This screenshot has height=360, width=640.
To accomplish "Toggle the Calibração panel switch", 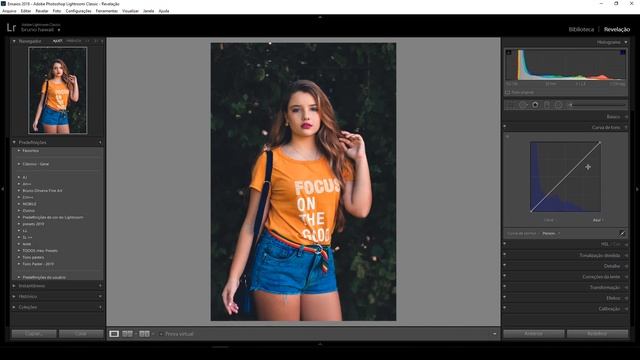I will 505,308.
